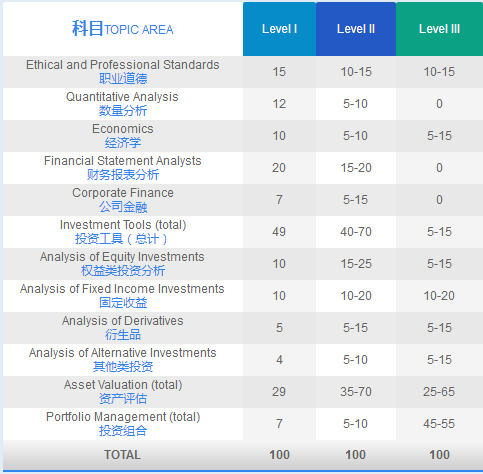This screenshot has height=474, width=483.
Task: Select the Level III Portfolio Management 45-55 cell
Action: tap(439, 424)
